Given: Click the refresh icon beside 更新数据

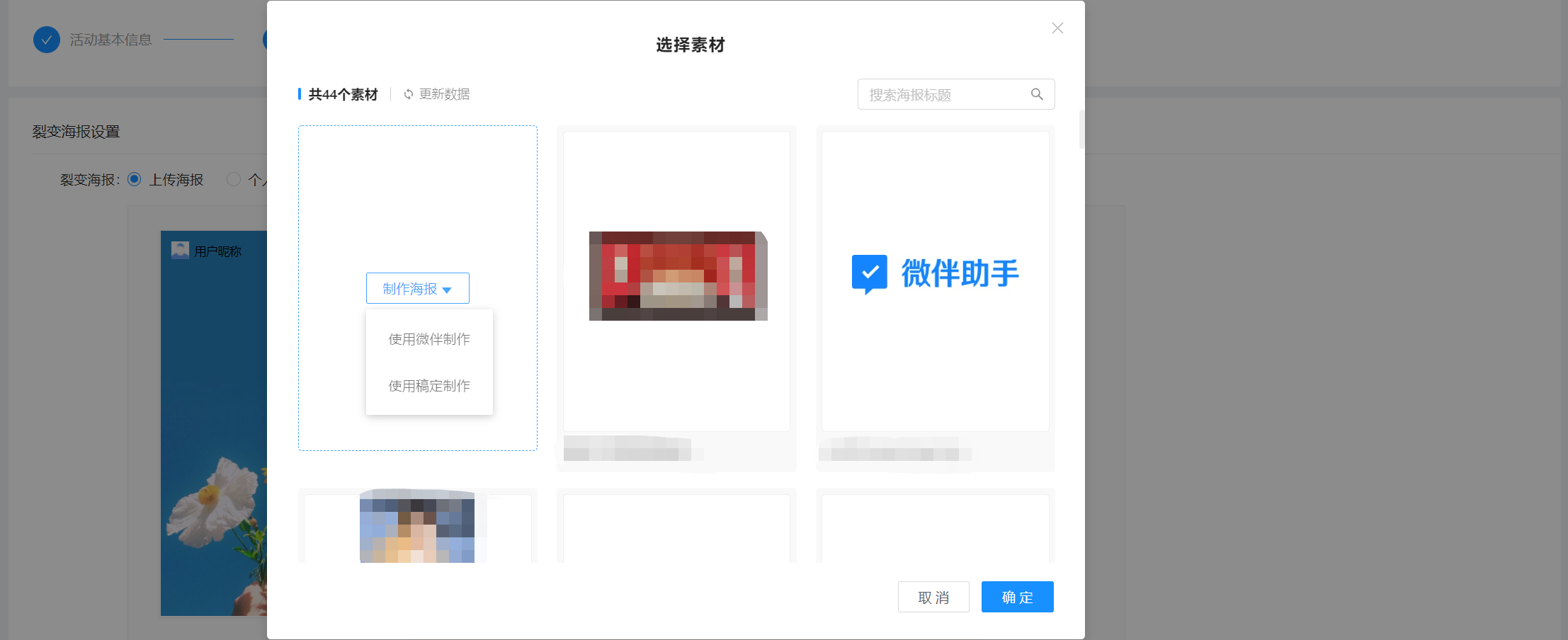Looking at the screenshot, I should pyautogui.click(x=409, y=94).
